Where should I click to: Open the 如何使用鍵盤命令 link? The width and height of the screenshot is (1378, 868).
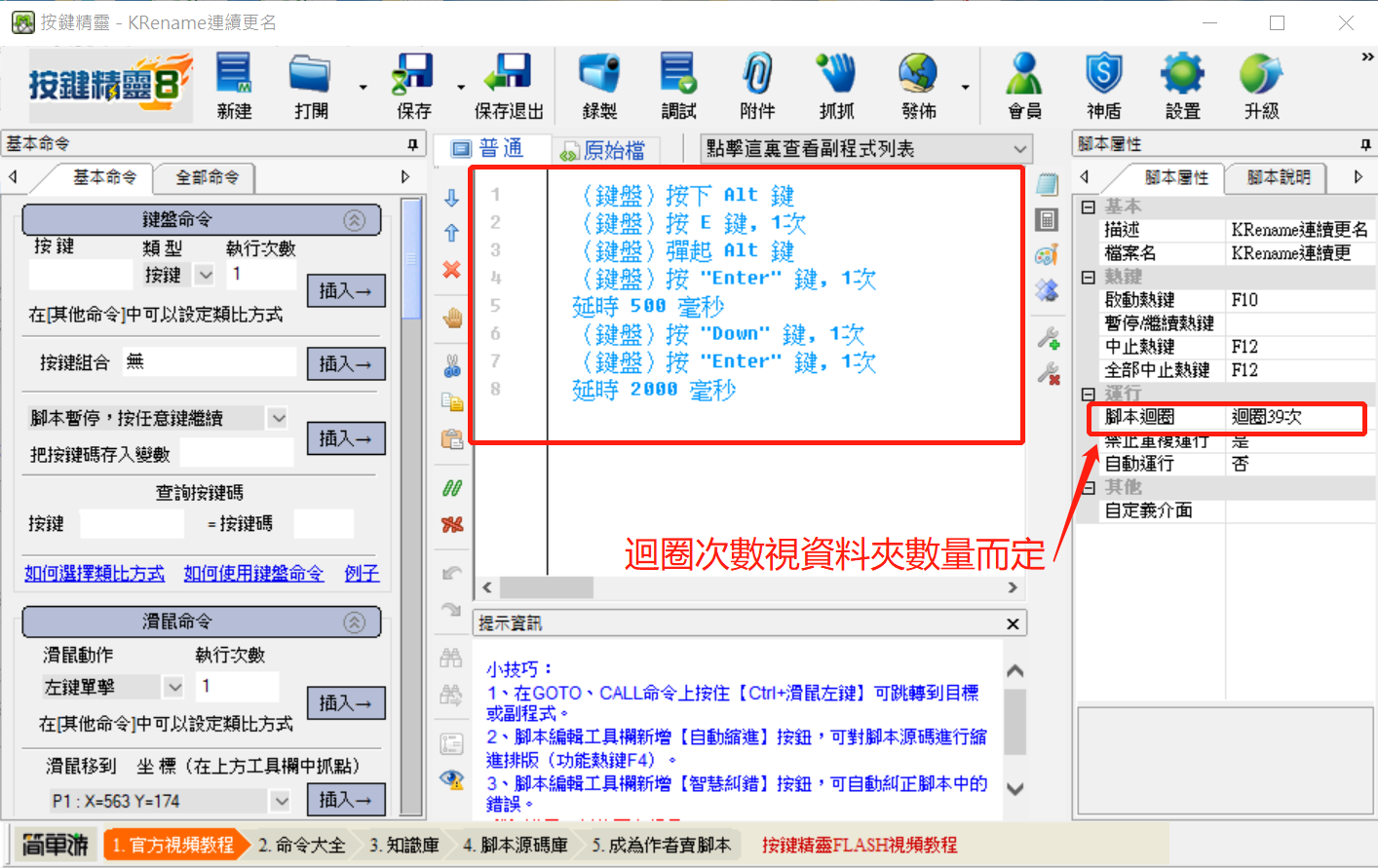tap(253, 574)
